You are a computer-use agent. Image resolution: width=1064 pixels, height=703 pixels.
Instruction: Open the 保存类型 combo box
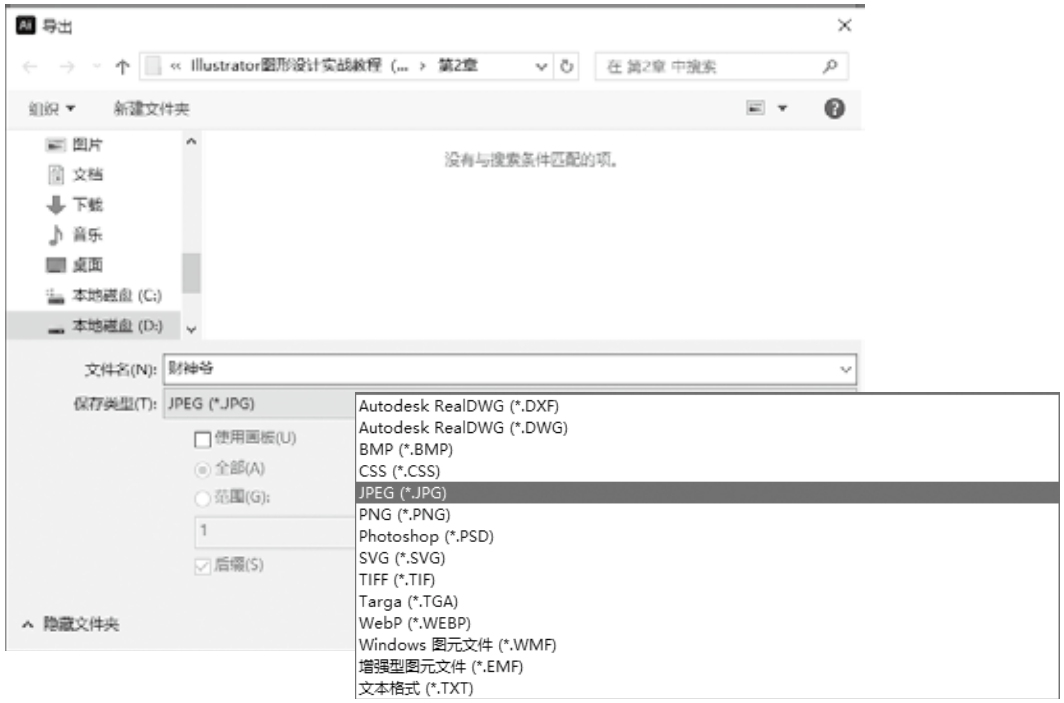[259, 404]
